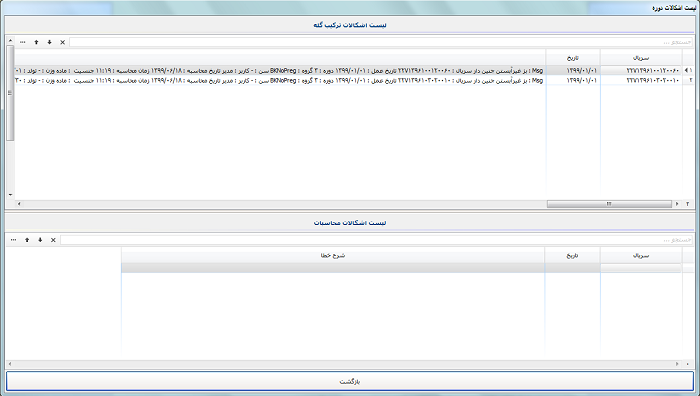The image size is (700, 396).
Task: Select the second row's date cell ۱۳۹۹/۰۱/۰۱
Action: 573,80
